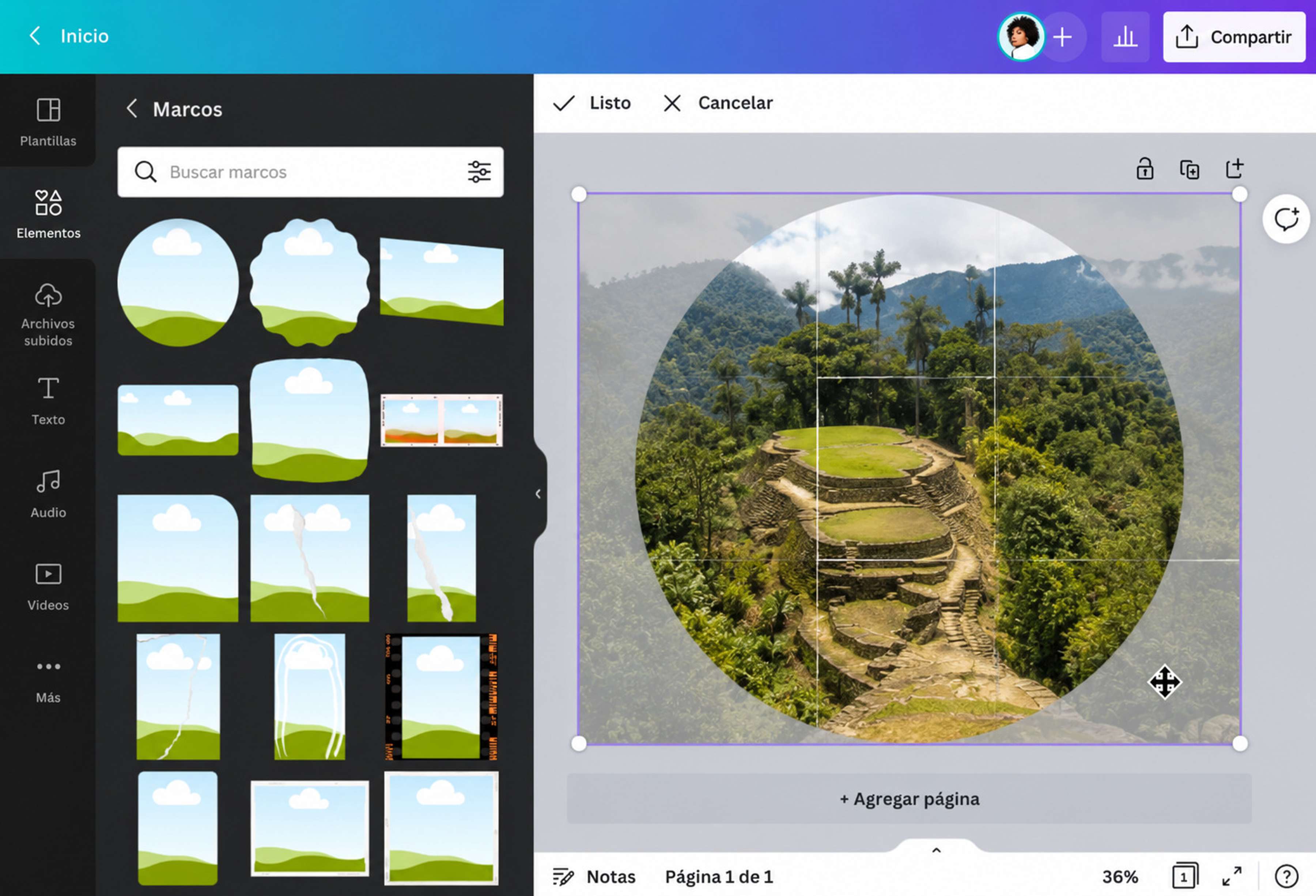Open the Más sidebar menu
1316x896 pixels.
point(48,680)
